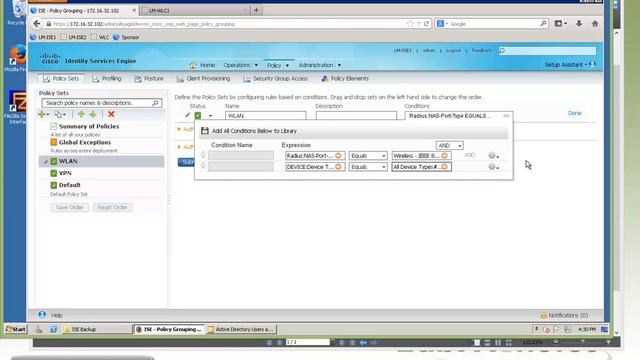Open gear actions for the DEVICE condition row

pyautogui.click(x=493, y=167)
